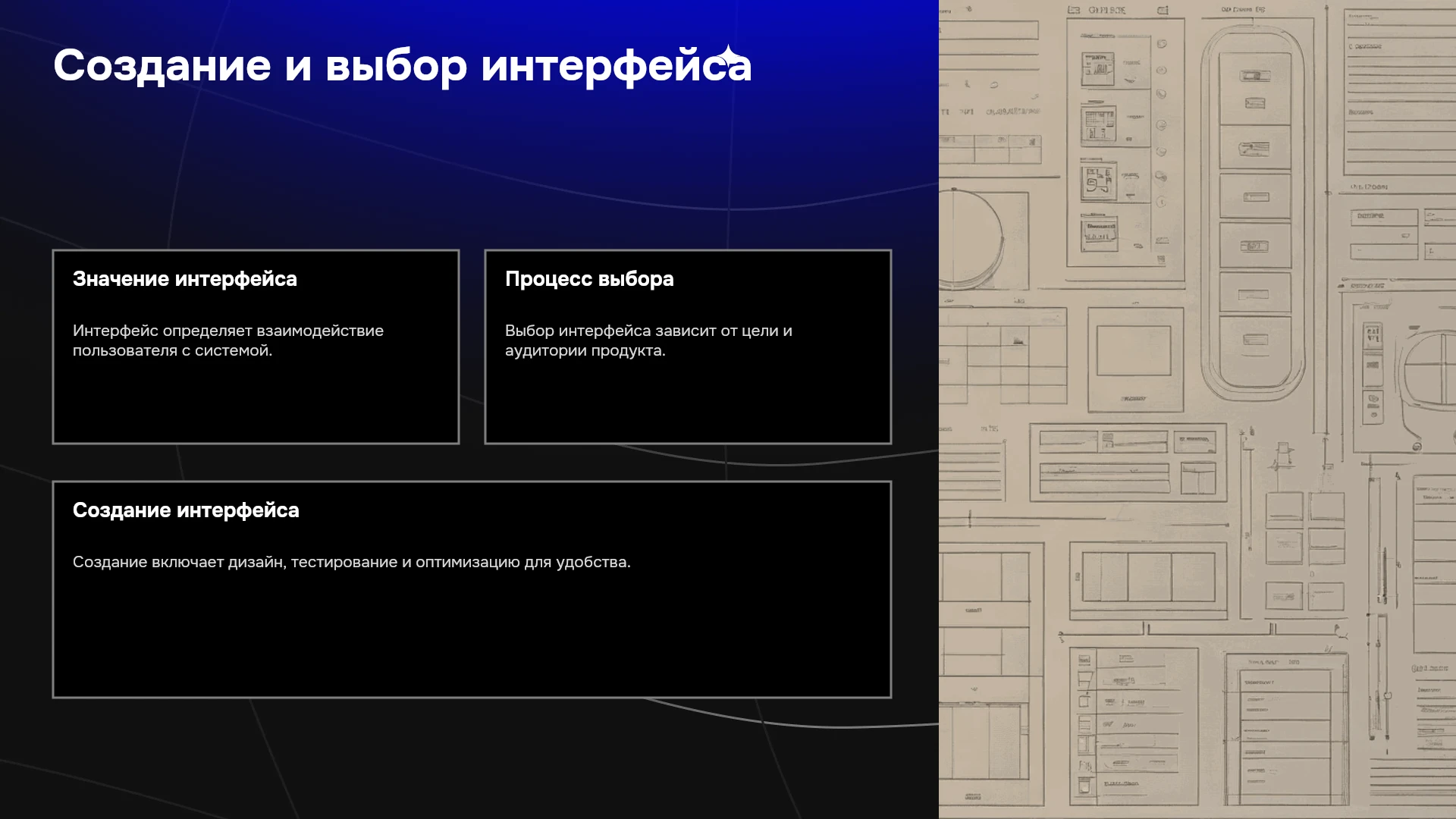Select the slide title "Создание и выбор интерфейса"
Screen dimensions: 1456x819
(403, 66)
